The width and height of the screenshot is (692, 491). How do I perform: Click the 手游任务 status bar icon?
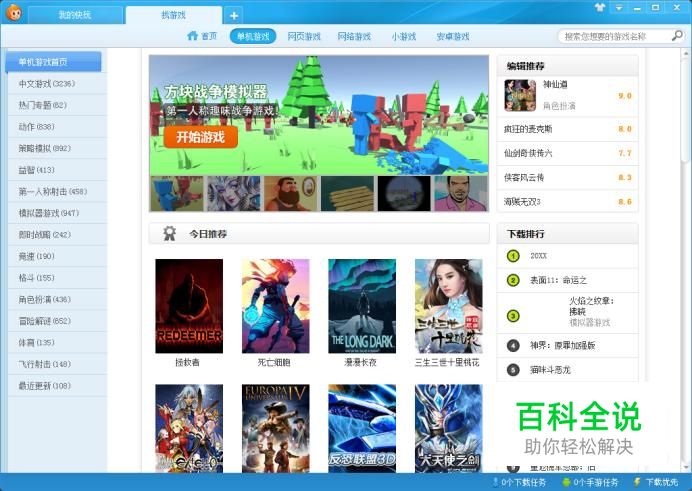(566, 483)
